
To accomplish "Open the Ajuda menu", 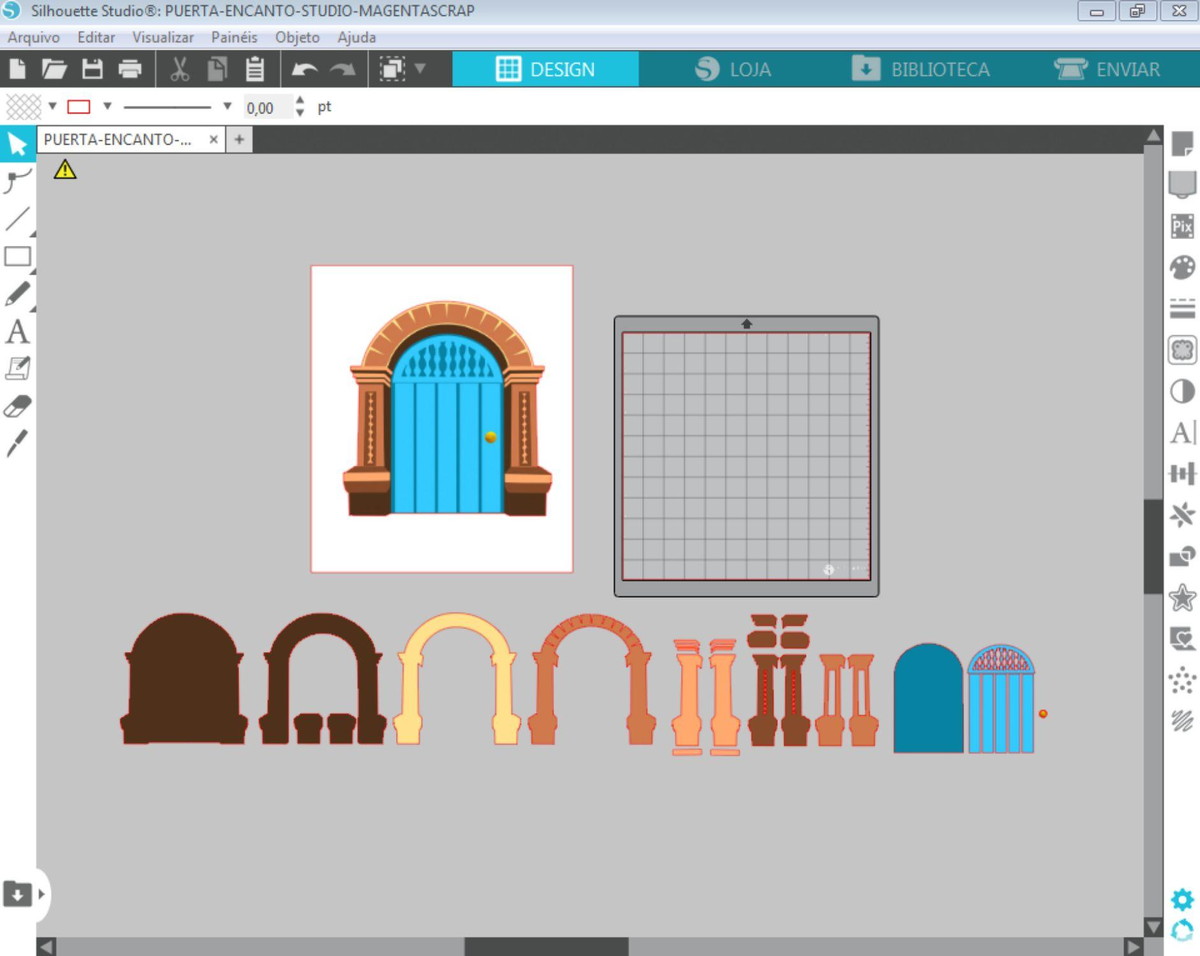I will point(357,37).
